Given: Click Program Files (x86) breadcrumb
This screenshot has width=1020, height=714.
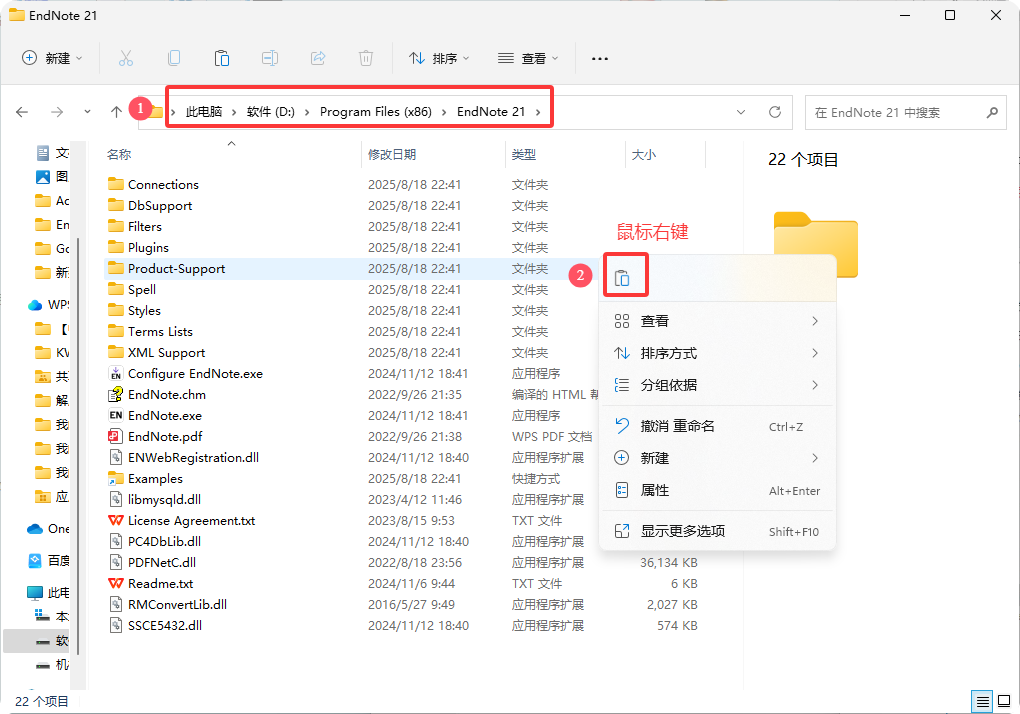Looking at the screenshot, I should click(376, 112).
